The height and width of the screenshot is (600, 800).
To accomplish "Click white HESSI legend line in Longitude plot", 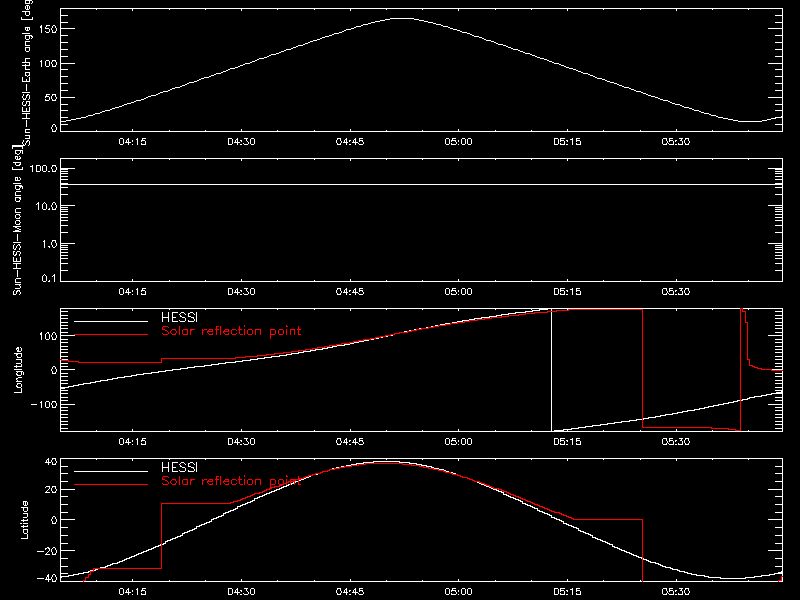I will click(111, 321).
